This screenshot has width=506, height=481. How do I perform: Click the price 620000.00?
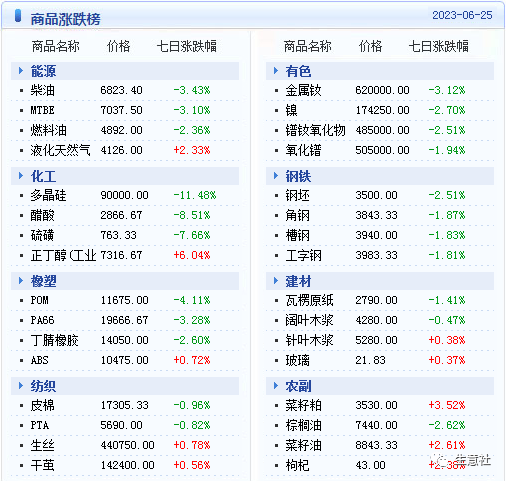(382, 90)
